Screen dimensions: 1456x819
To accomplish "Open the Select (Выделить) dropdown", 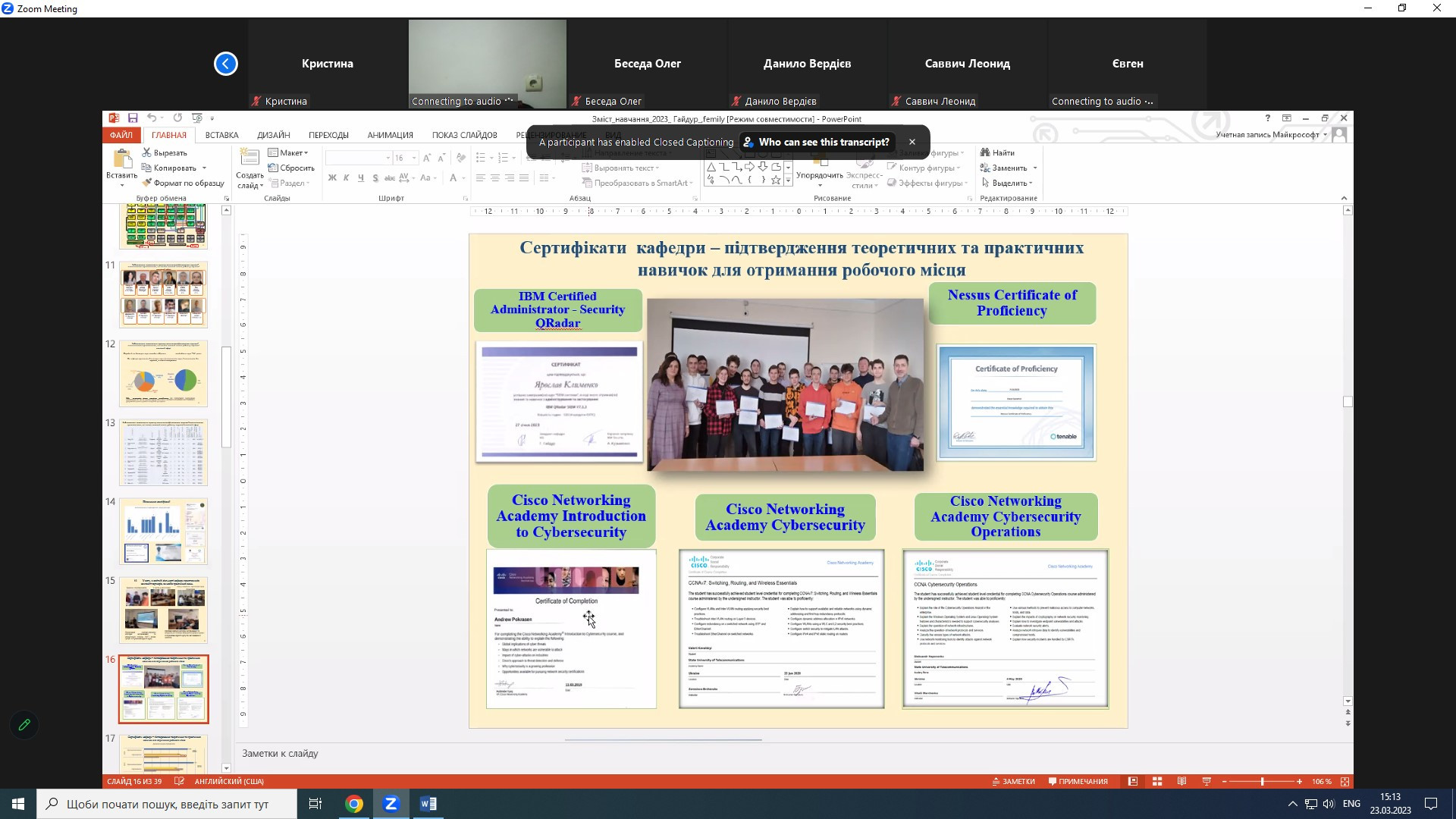I will tap(1007, 184).
